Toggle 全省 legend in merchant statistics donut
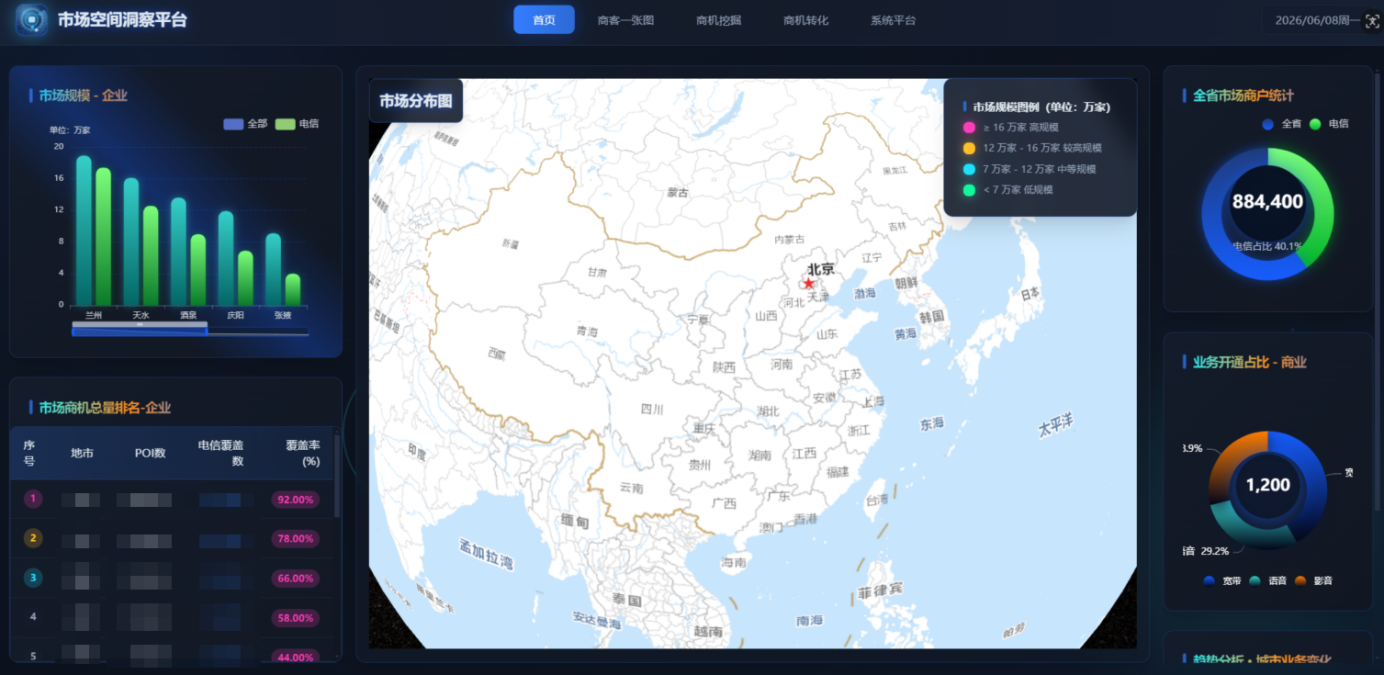 pyautogui.click(x=1281, y=124)
